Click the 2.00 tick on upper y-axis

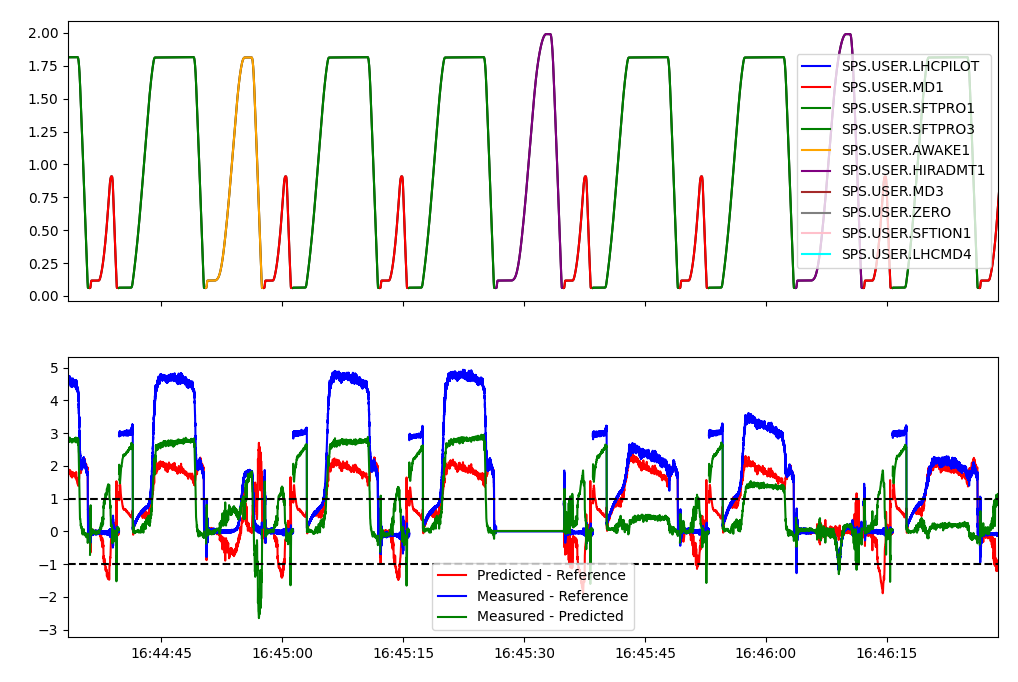coord(44,33)
